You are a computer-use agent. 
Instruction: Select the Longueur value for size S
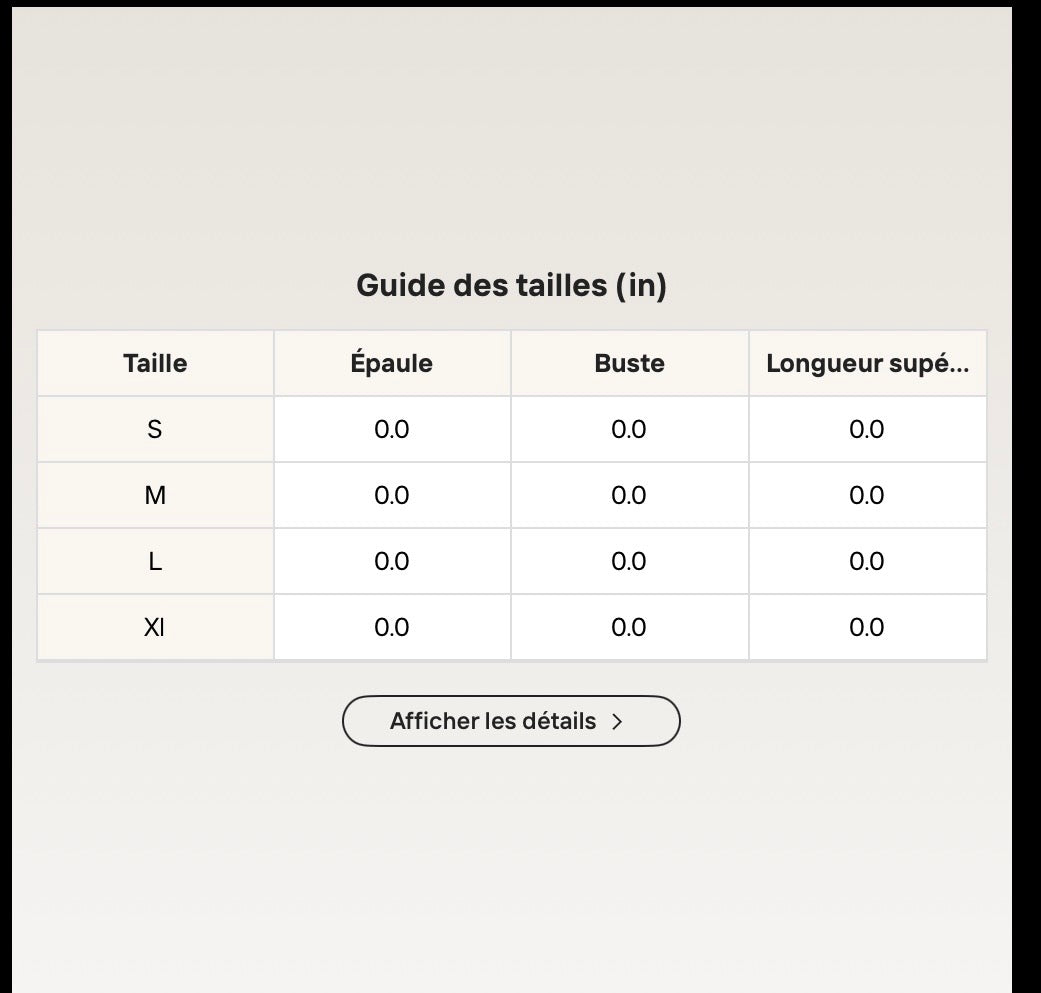[x=867, y=429]
